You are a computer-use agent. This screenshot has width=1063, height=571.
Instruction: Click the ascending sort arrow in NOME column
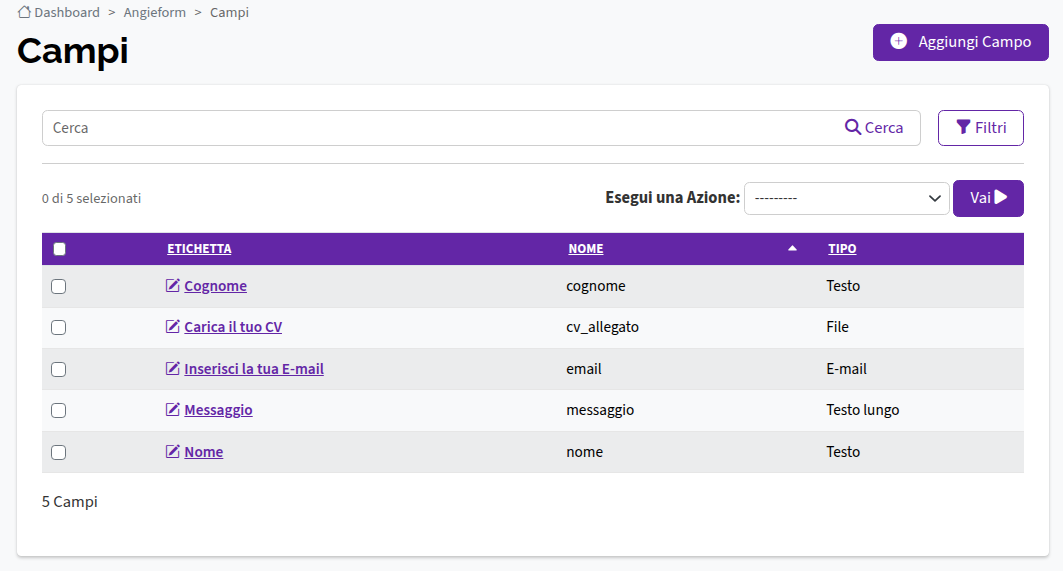click(x=792, y=248)
